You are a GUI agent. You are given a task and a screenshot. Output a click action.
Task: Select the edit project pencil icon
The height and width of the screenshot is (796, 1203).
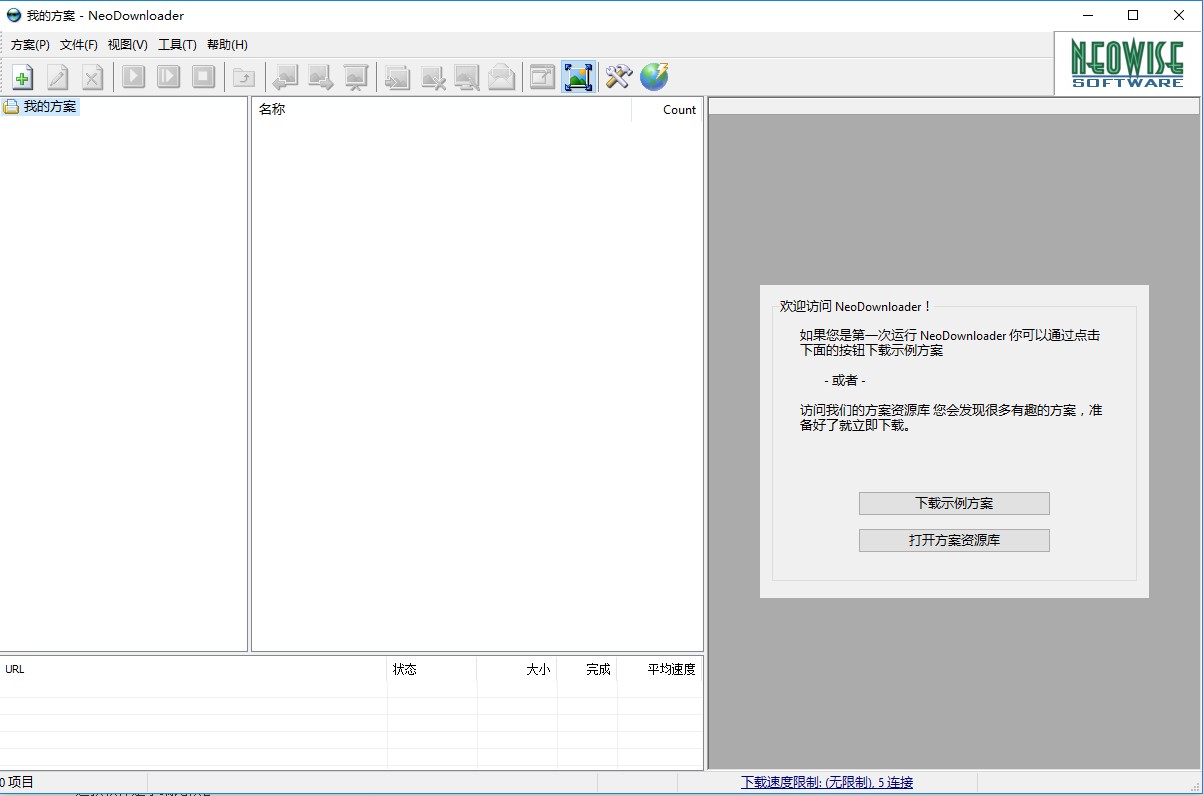(x=57, y=76)
